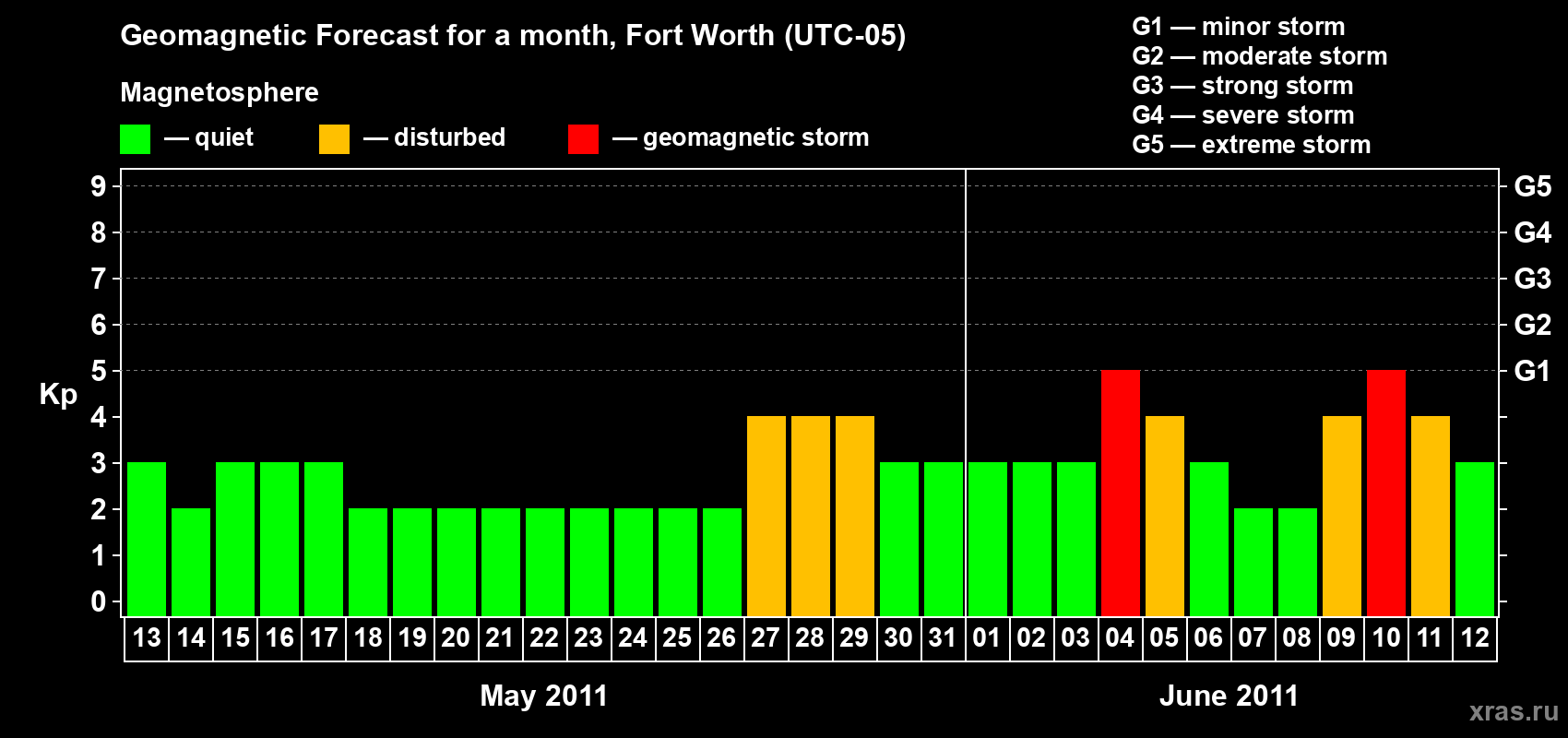
Task: Click date label 26 on the axis
Action: pos(721,637)
